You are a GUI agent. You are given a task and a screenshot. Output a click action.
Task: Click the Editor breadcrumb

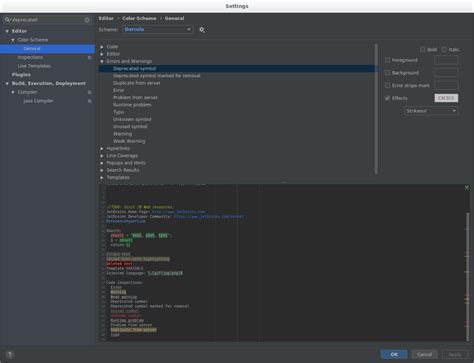click(106, 18)
